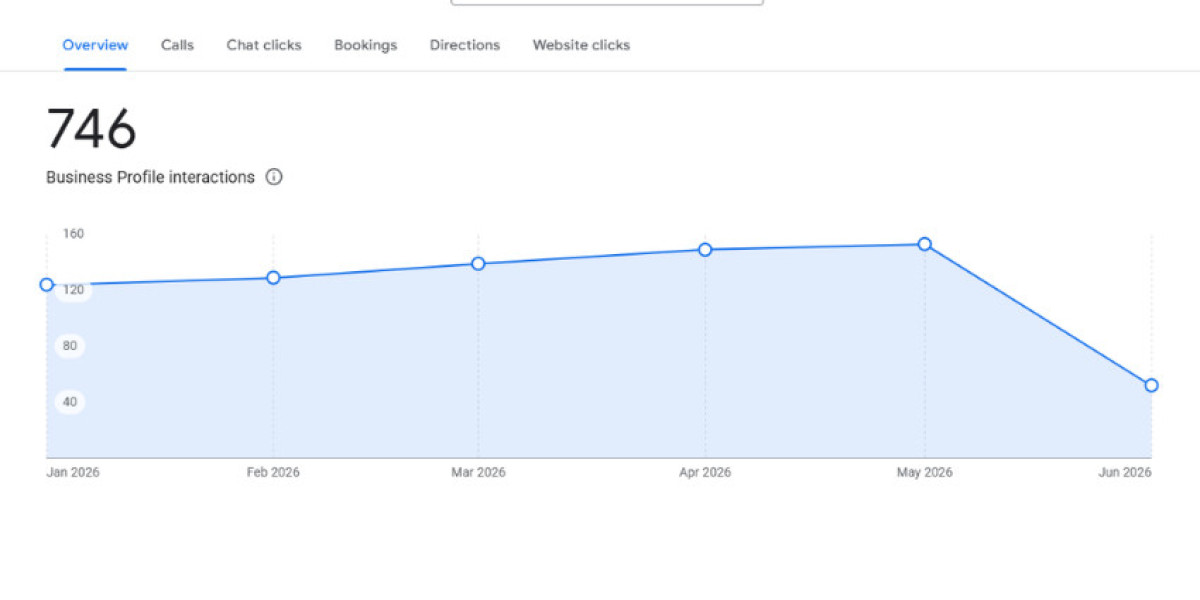Click the Feb 2026 axis label
Viewport: 1200px width, 600px height.
click(x=273, y=473)
